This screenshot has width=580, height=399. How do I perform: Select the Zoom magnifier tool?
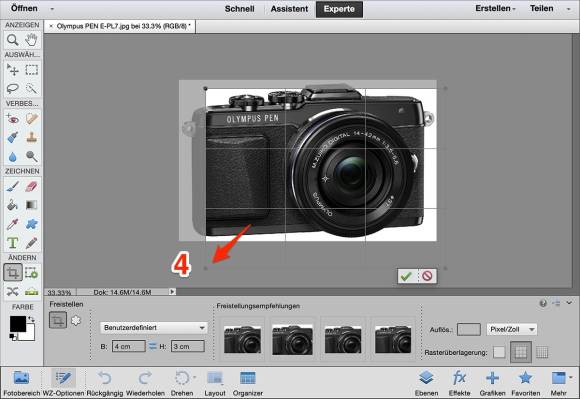13,40
